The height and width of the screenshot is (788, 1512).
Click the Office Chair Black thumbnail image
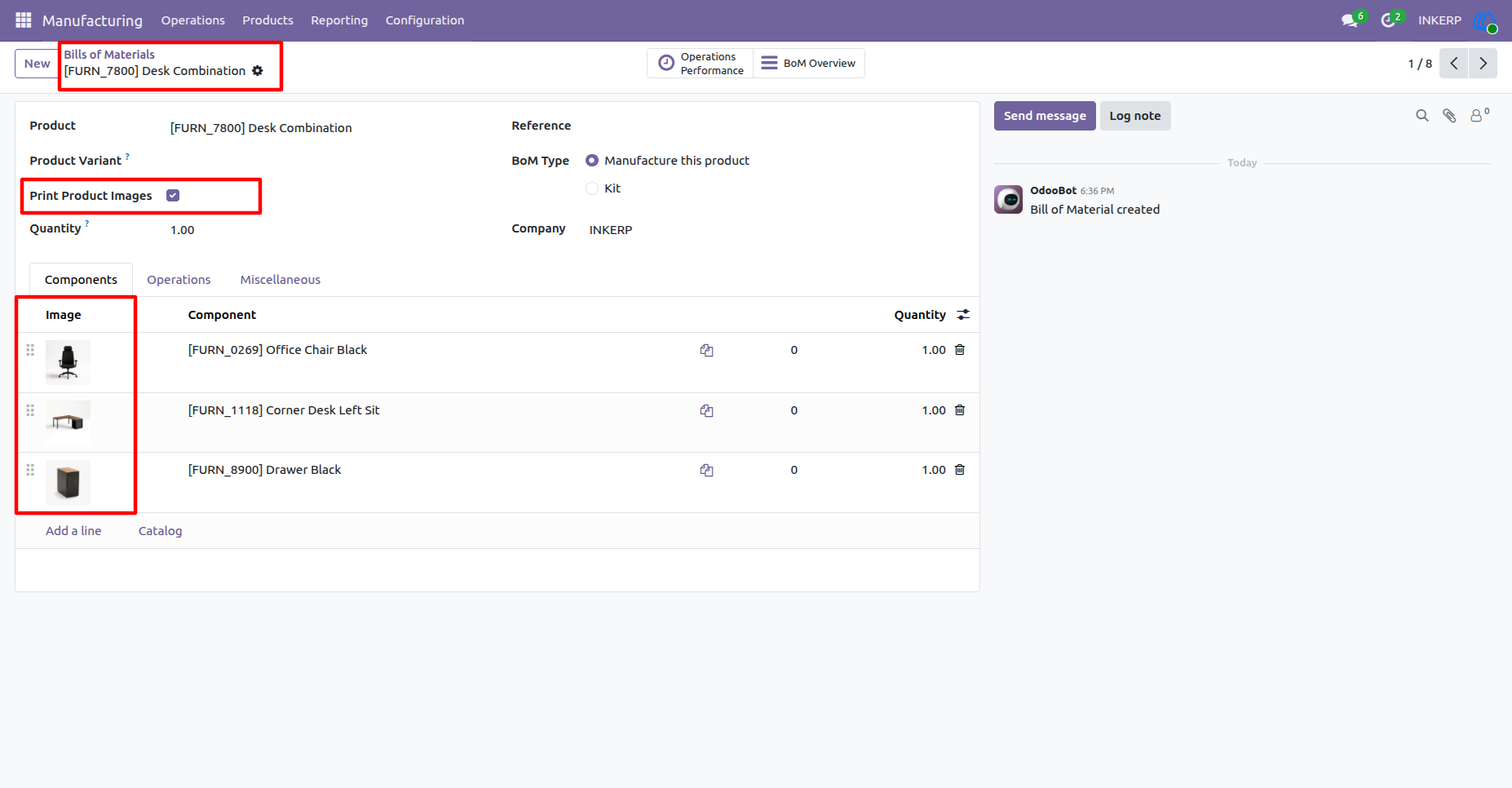coord(68,362)
